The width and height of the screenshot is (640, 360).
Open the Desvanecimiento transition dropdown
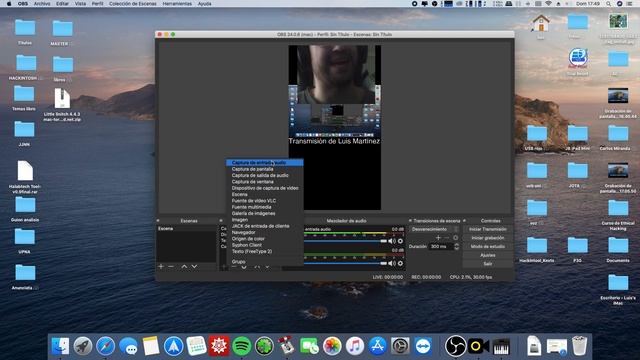click(434, 229)
